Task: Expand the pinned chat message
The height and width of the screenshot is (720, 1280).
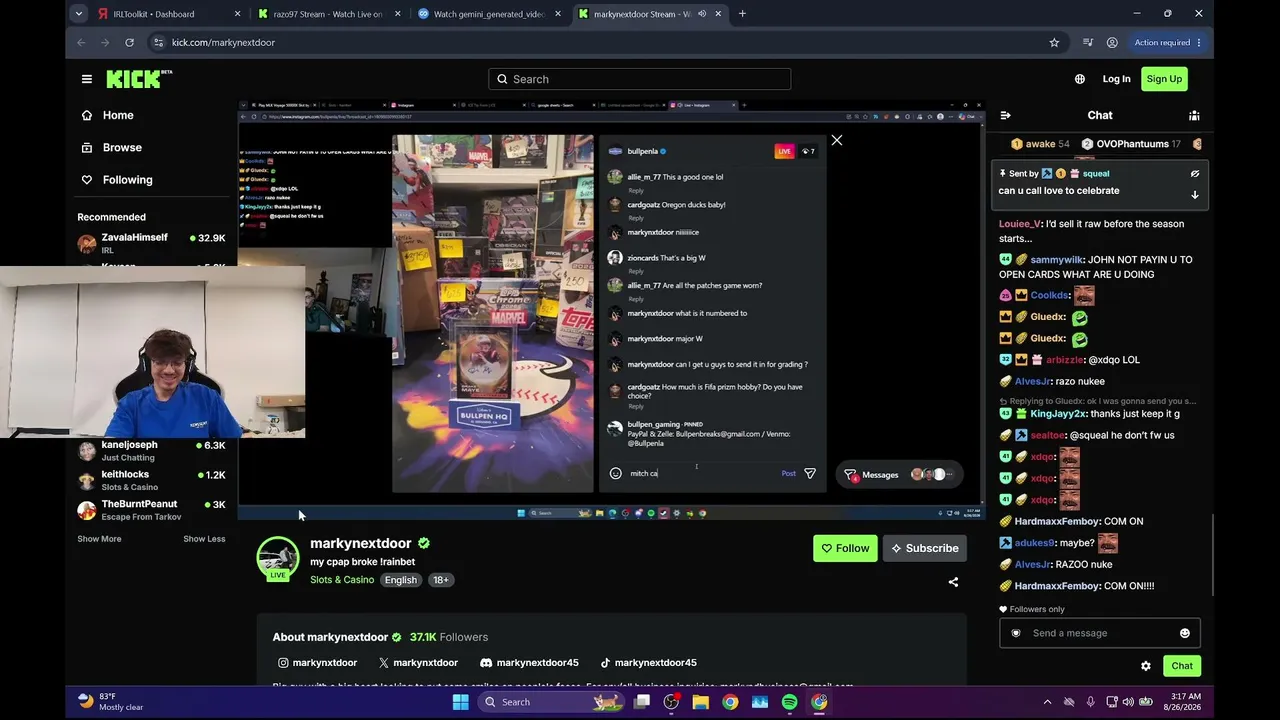Action: pos(1194,195)
